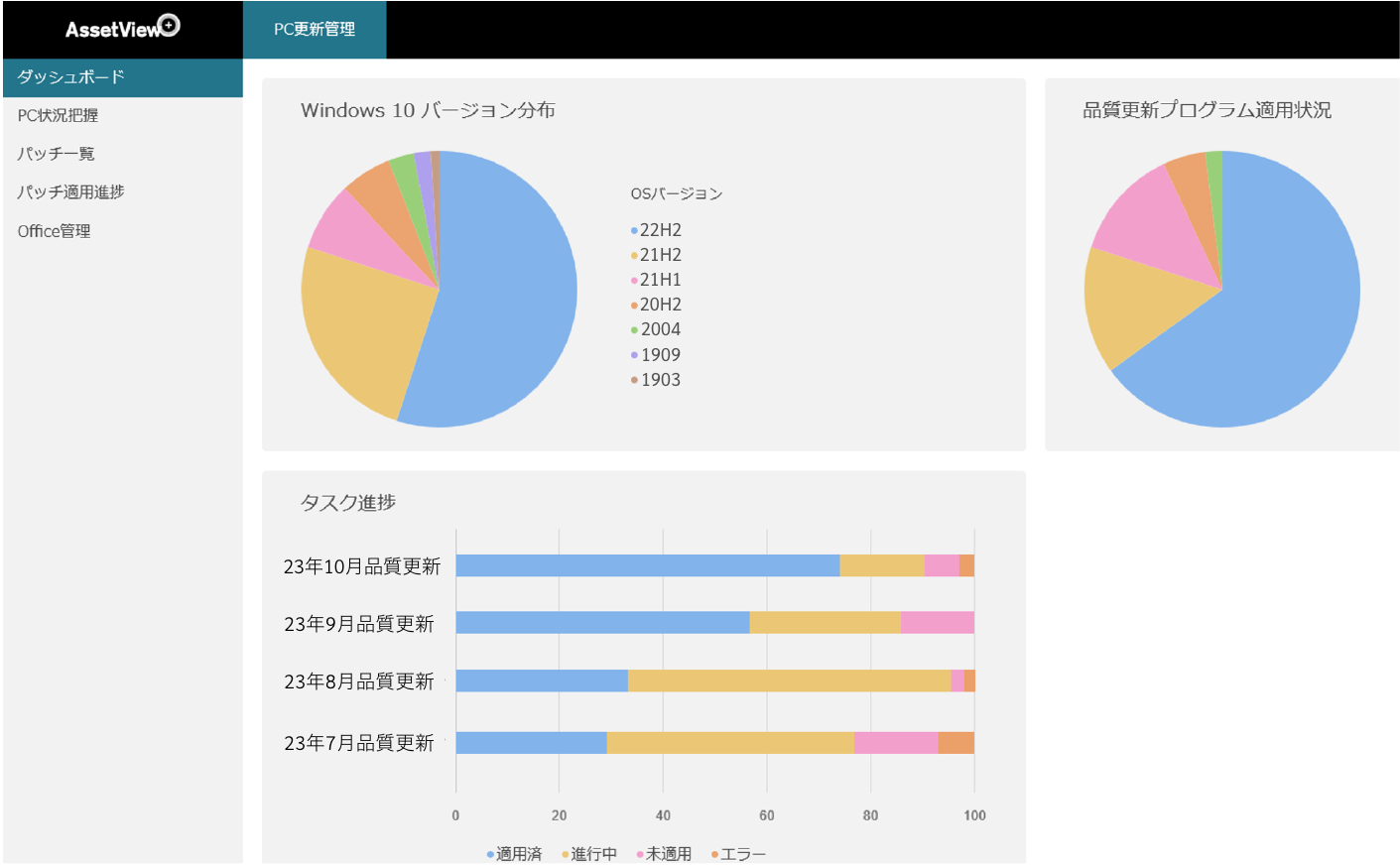This screenshot has width=1400, height=866.
Task: Click blue bar segment for 23年8月品質更新
Action: [x=542, y=680]
